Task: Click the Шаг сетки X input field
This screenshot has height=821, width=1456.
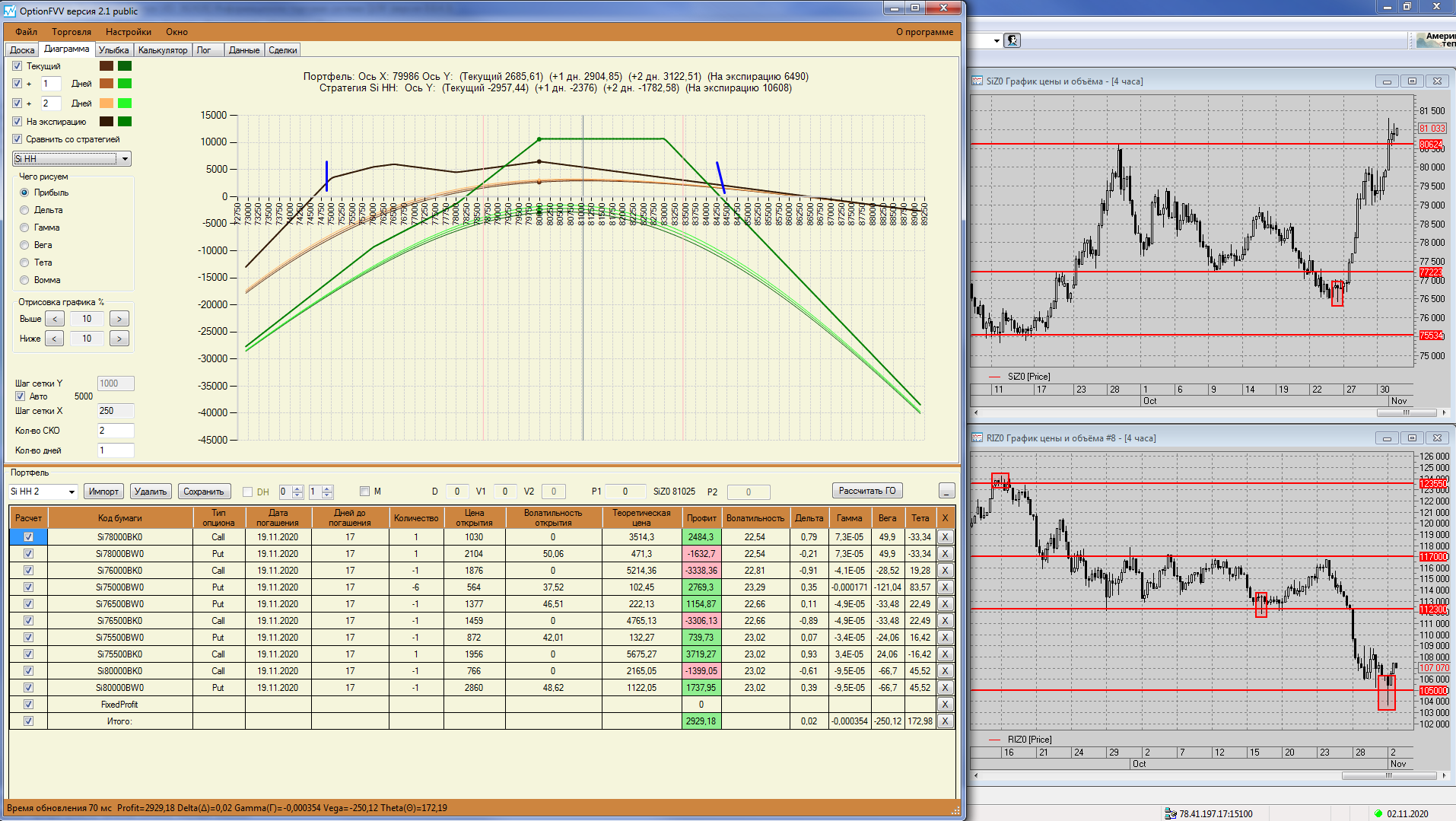Action: (x=116, y=411)
